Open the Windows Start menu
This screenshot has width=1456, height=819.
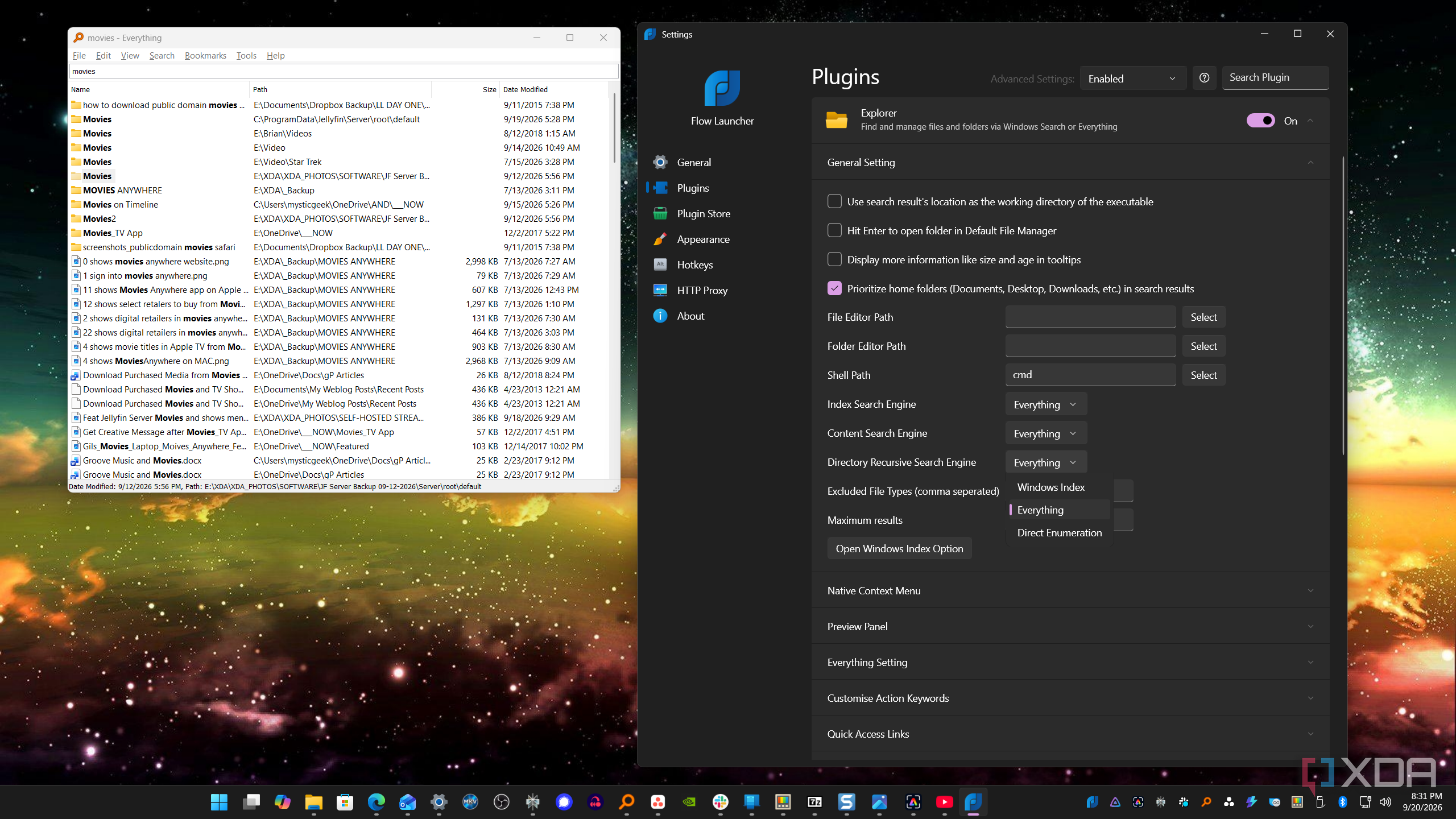click(219, 802)
